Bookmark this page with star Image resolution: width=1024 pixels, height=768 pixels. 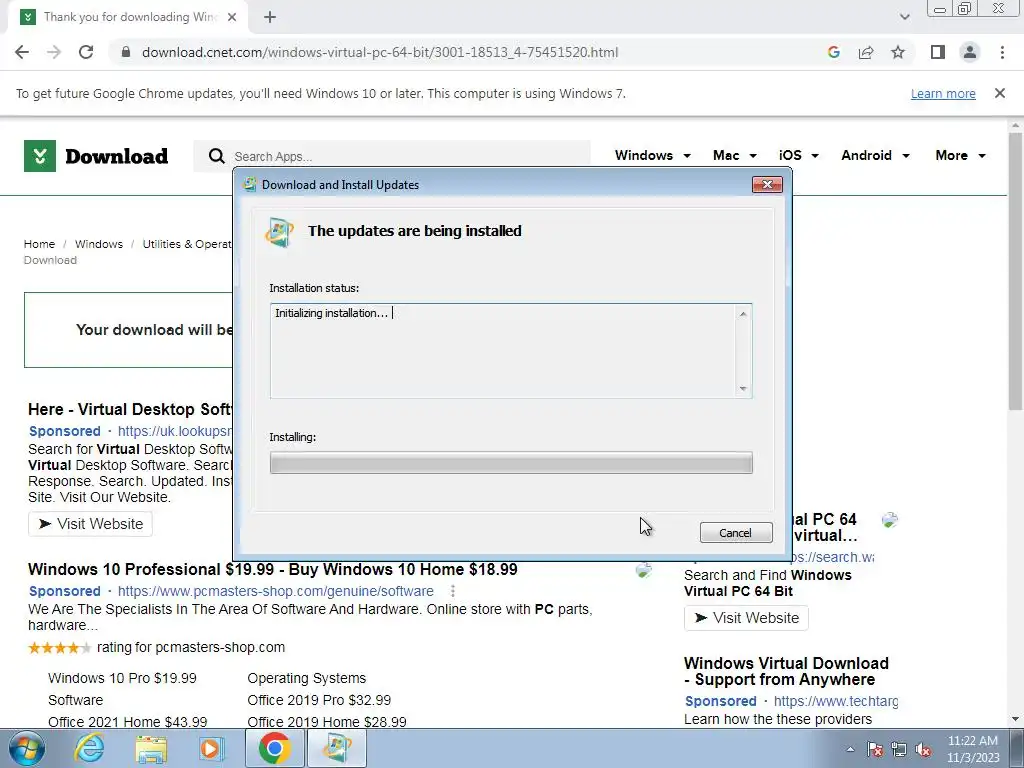click(x=898, y=52)
